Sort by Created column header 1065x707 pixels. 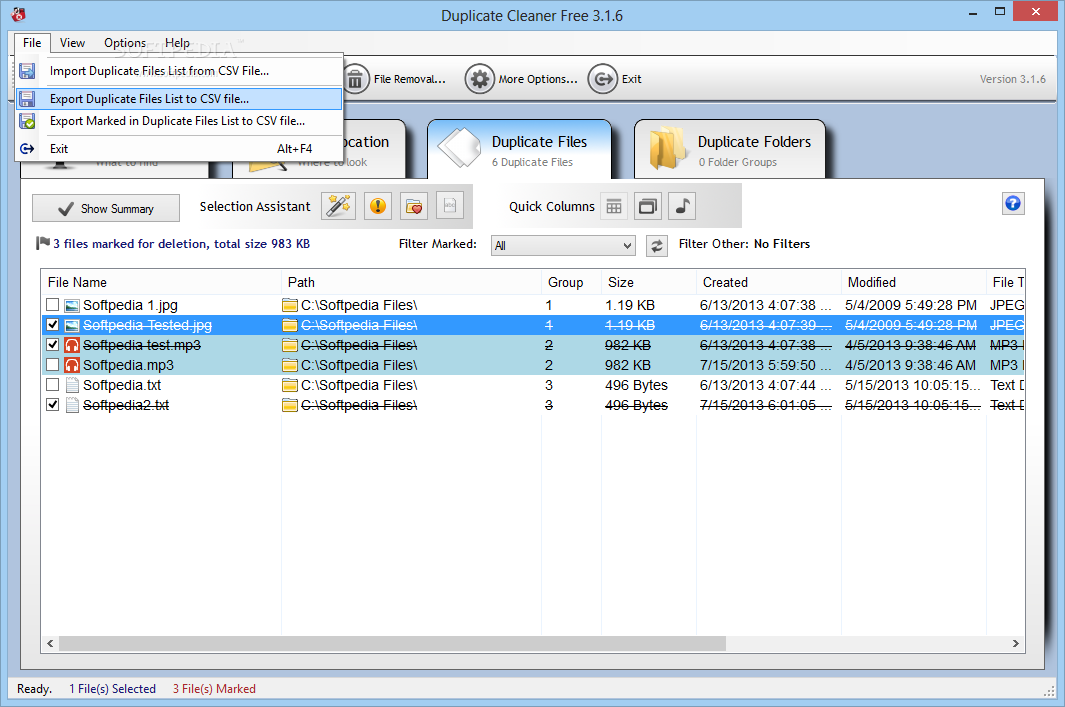point(769,283)
